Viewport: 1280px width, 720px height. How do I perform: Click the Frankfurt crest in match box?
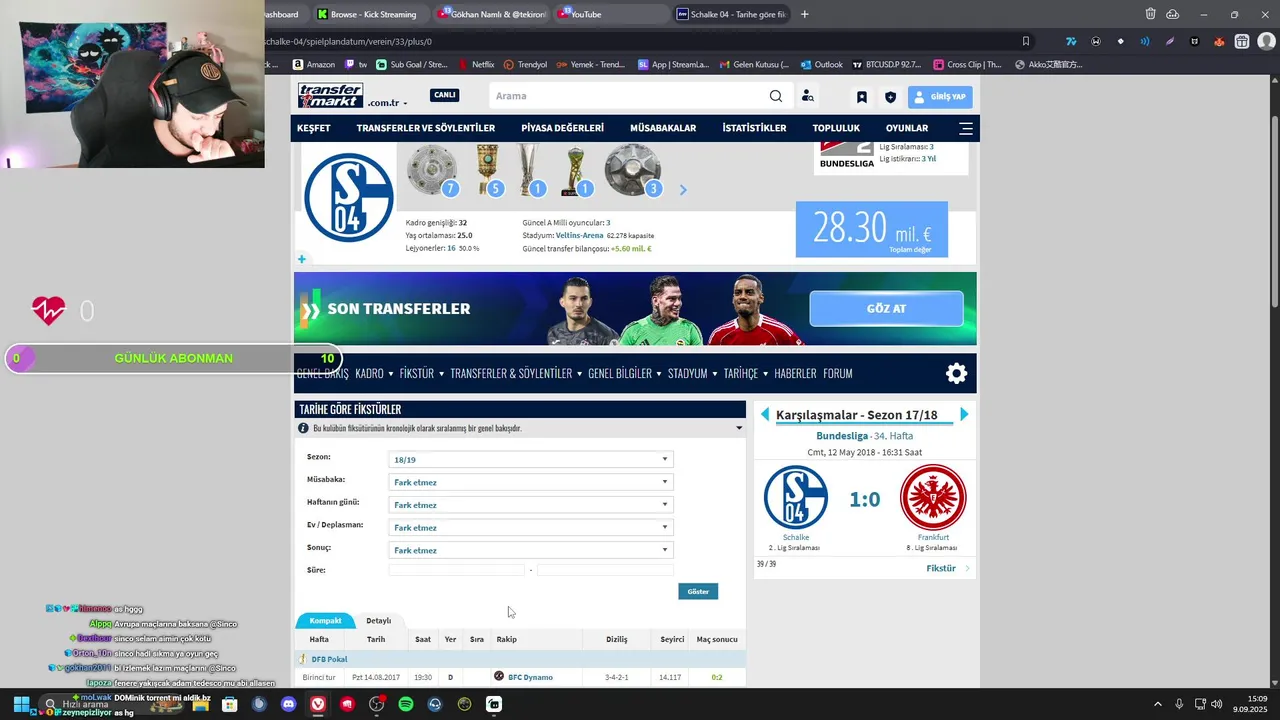pos(933,497)
